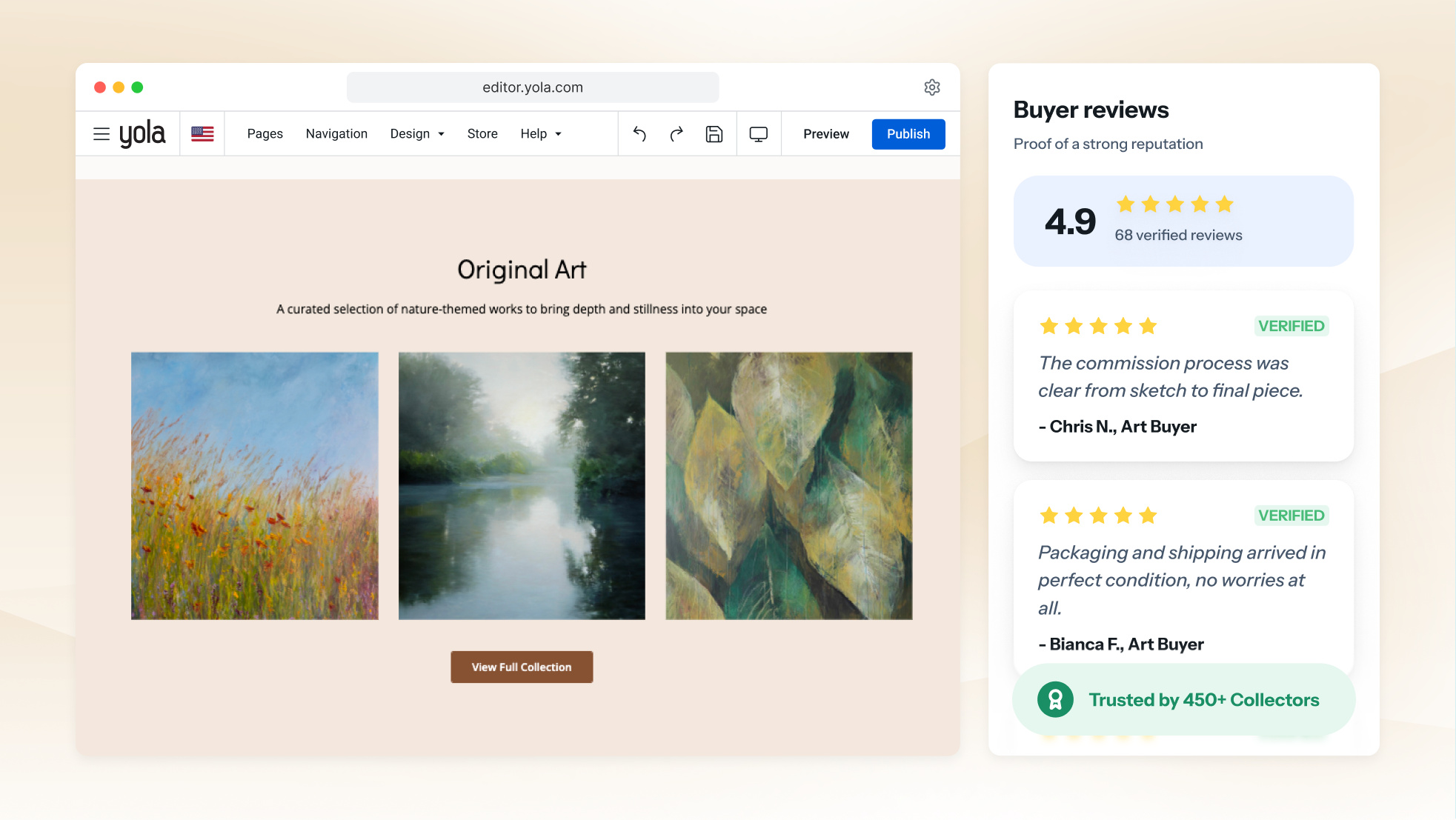
Task: Click VERIFIED badge on Bianca F. review
Action: tap(1291, 516)
